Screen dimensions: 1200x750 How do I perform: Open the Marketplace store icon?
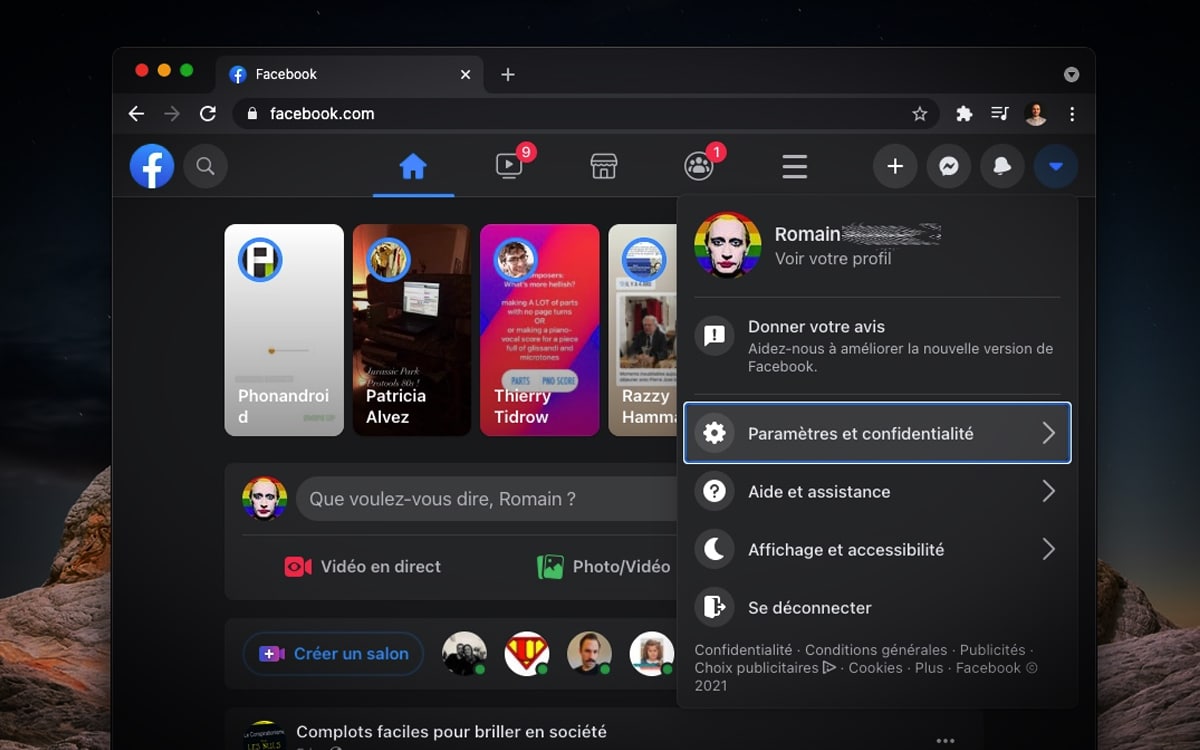click(x=604, y=166)
